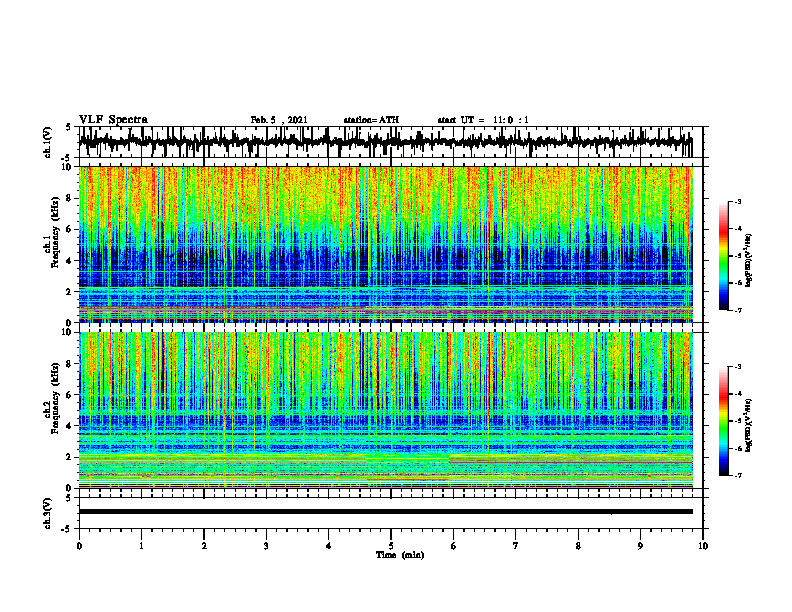Click the ch.2 spectrogram color scale bar

tap(723, 421)
